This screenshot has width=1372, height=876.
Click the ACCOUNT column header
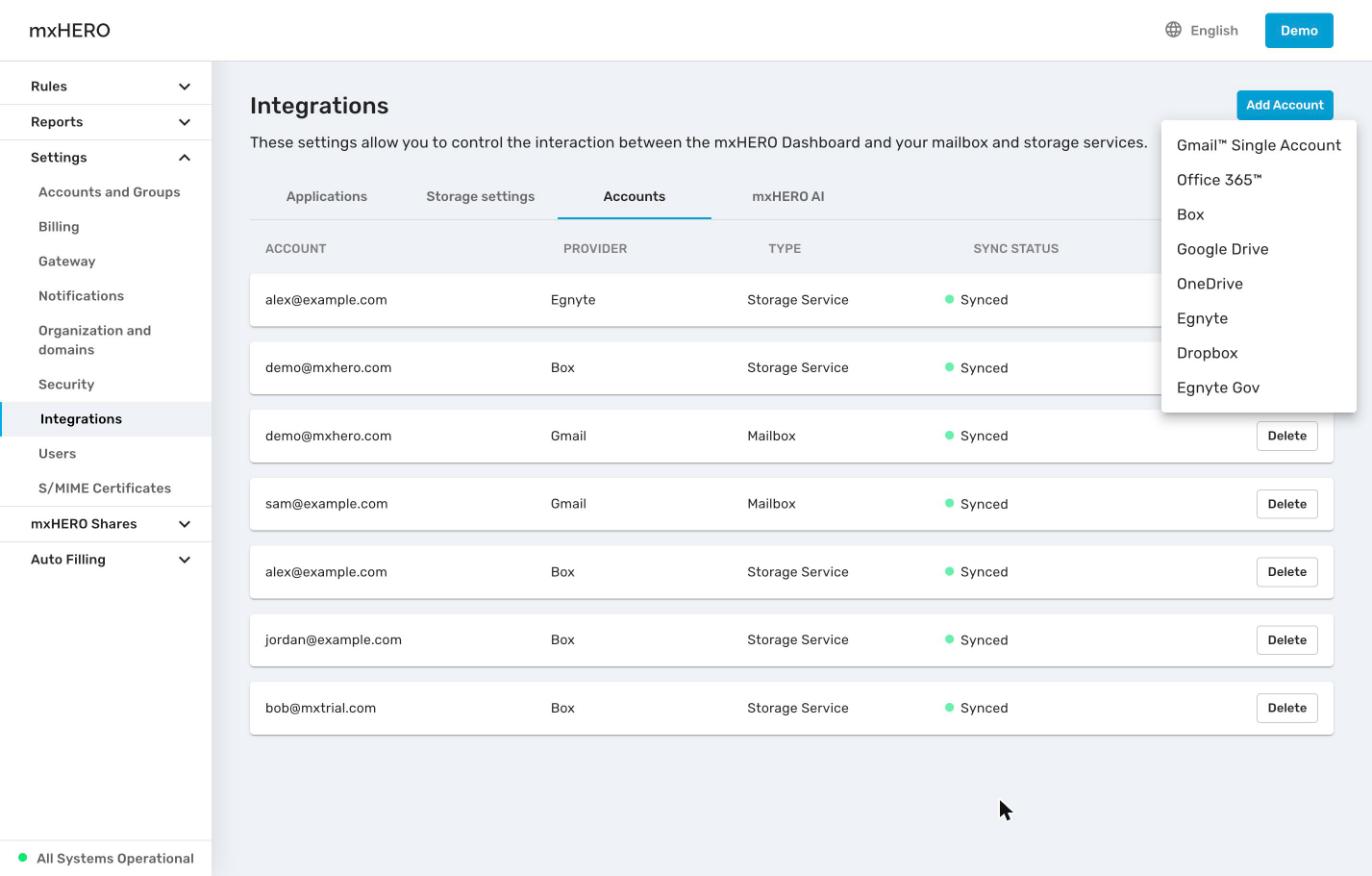(x=296, y=248)
